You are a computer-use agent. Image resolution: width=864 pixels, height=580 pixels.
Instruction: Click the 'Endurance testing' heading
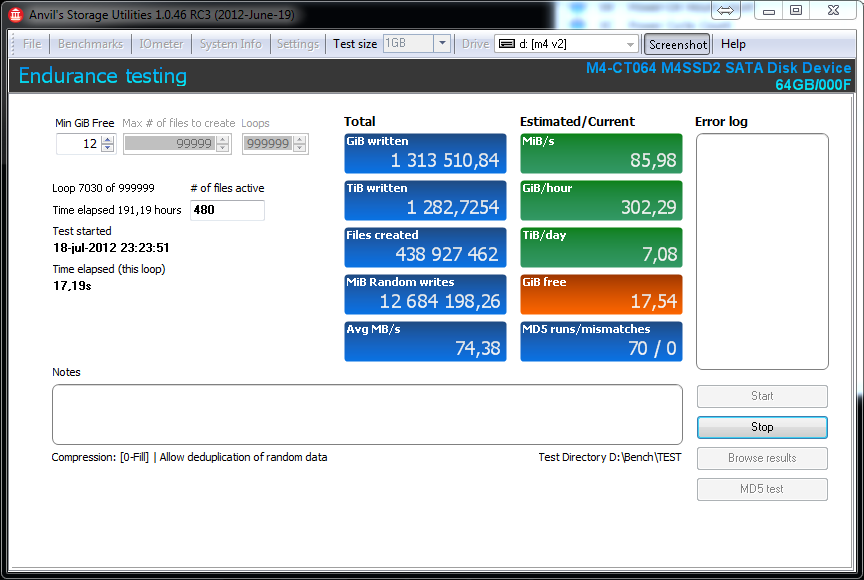click(x=102, y=75)
